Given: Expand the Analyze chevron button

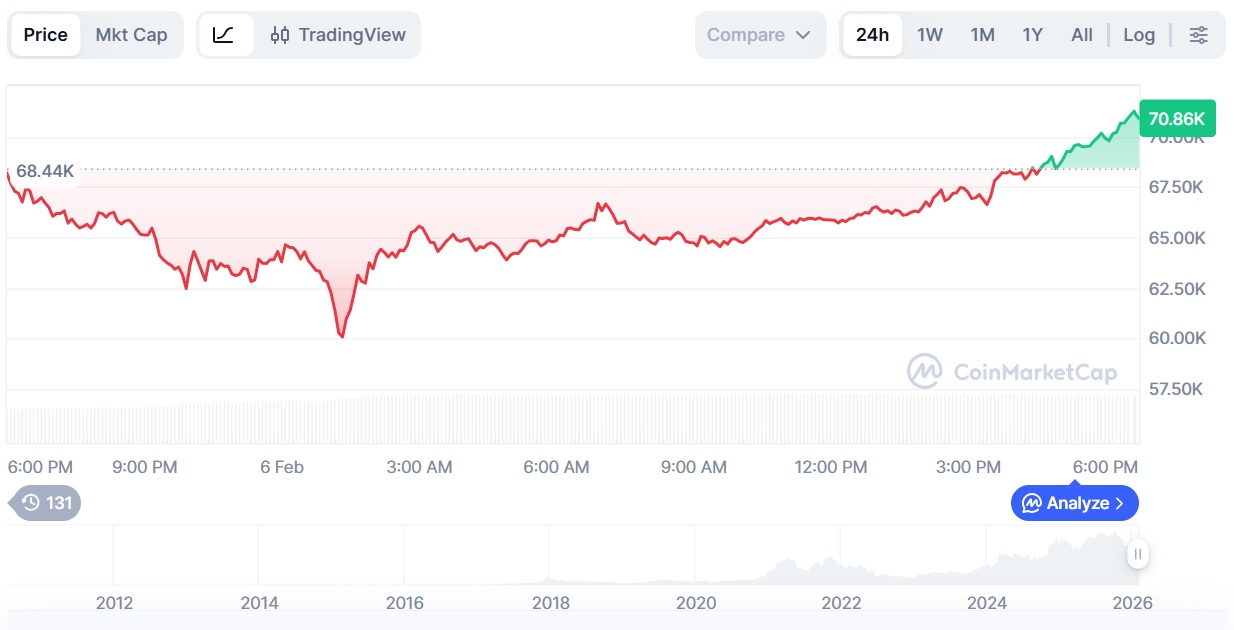Looking at the screenshot, I should point(1074,503).
